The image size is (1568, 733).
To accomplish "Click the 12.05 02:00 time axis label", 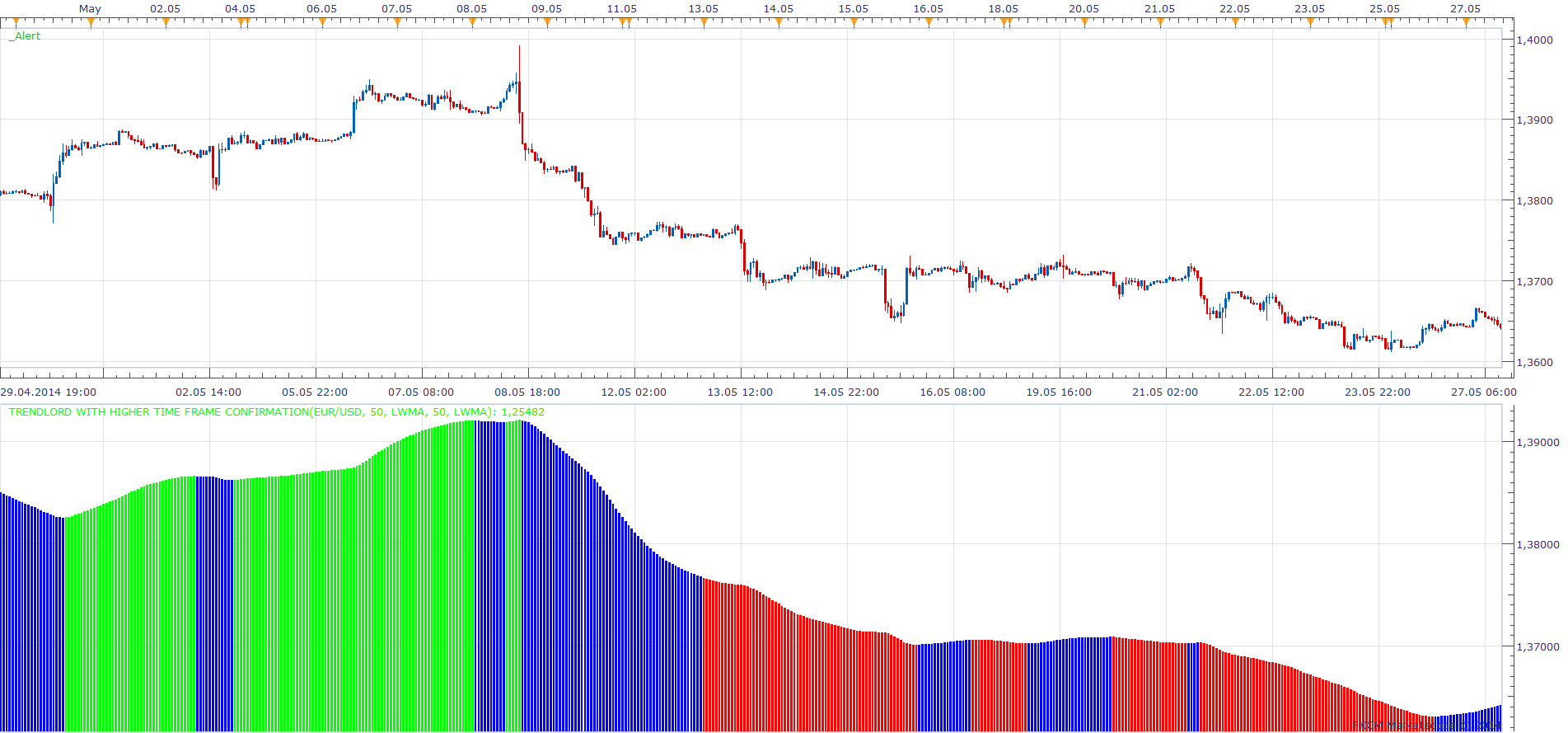I will pyautogui.click(x=634, y=392).
